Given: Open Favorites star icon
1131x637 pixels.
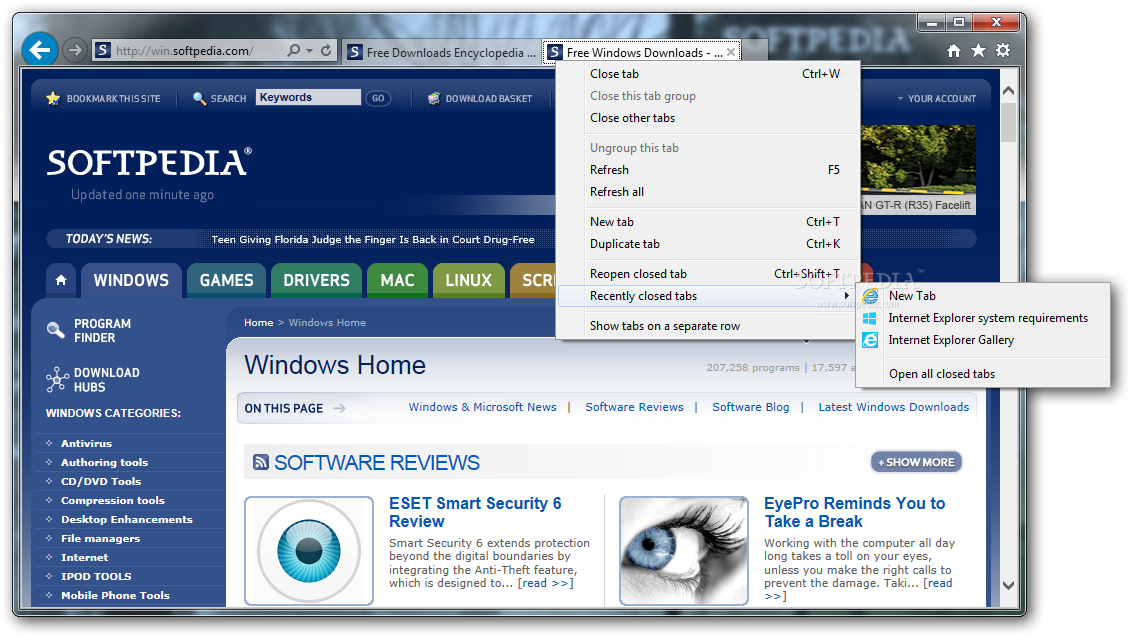Looking at the screenshot, I should point(978,50).
